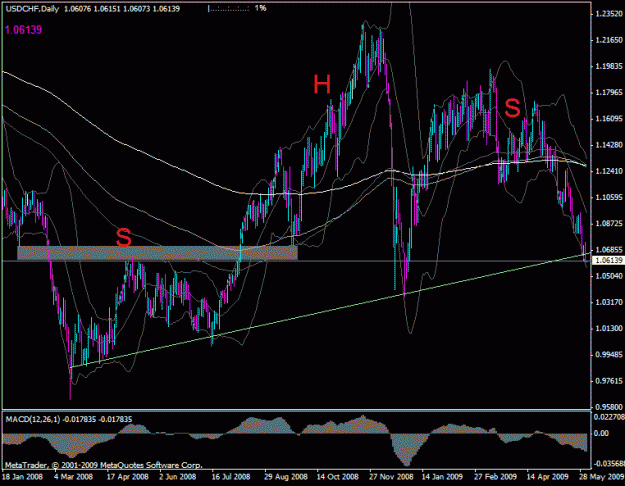This screenshot has height=486, width=625.
Task: Click the USDCHF,Daily chart title text
Action: coord(31,9)
